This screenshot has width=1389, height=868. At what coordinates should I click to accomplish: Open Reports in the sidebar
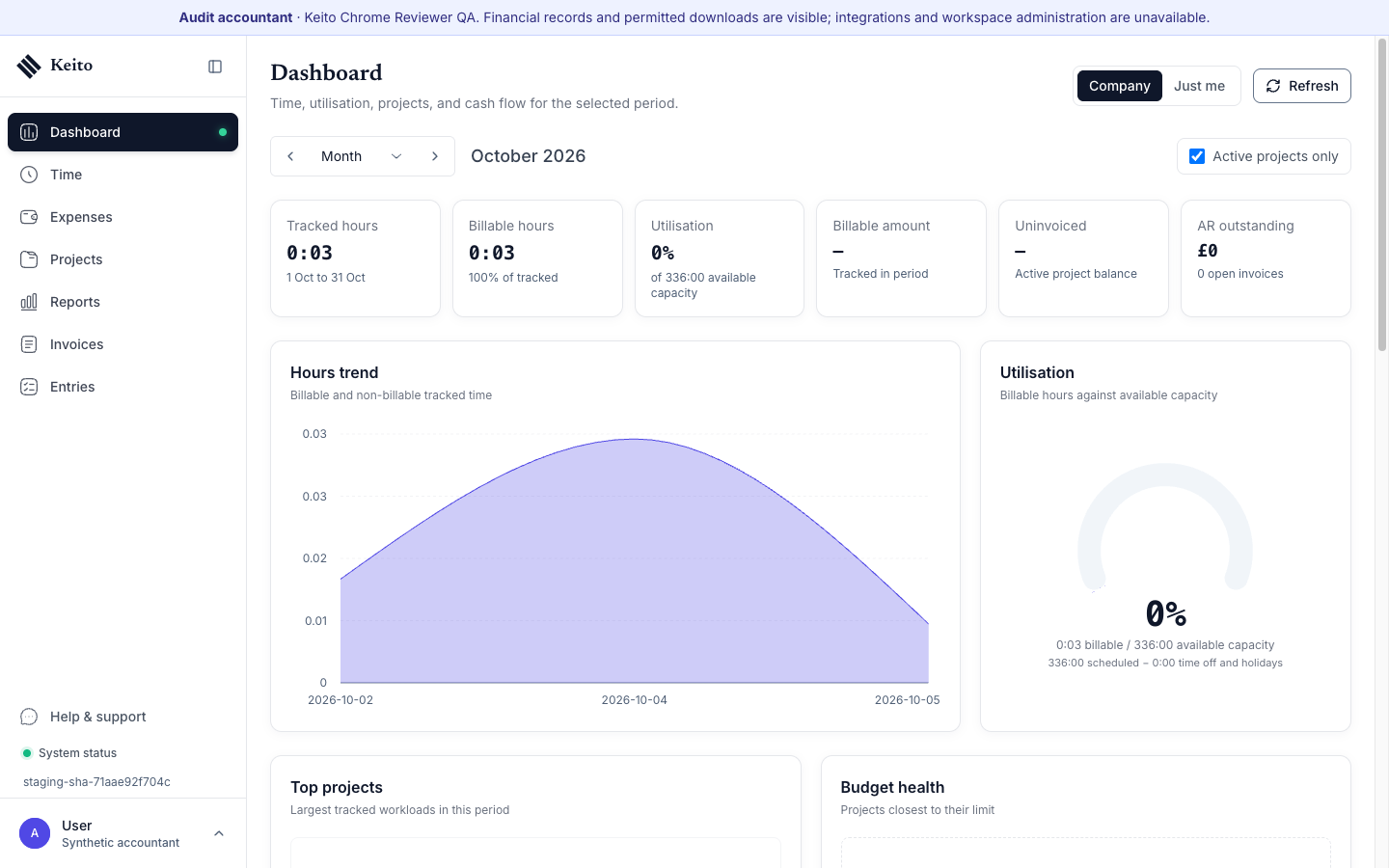123,302
